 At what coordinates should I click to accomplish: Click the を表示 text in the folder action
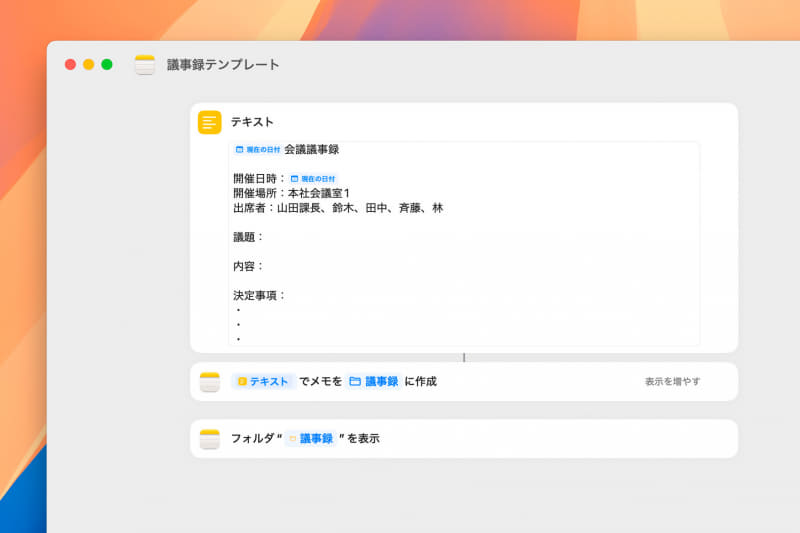click(363, 439)
